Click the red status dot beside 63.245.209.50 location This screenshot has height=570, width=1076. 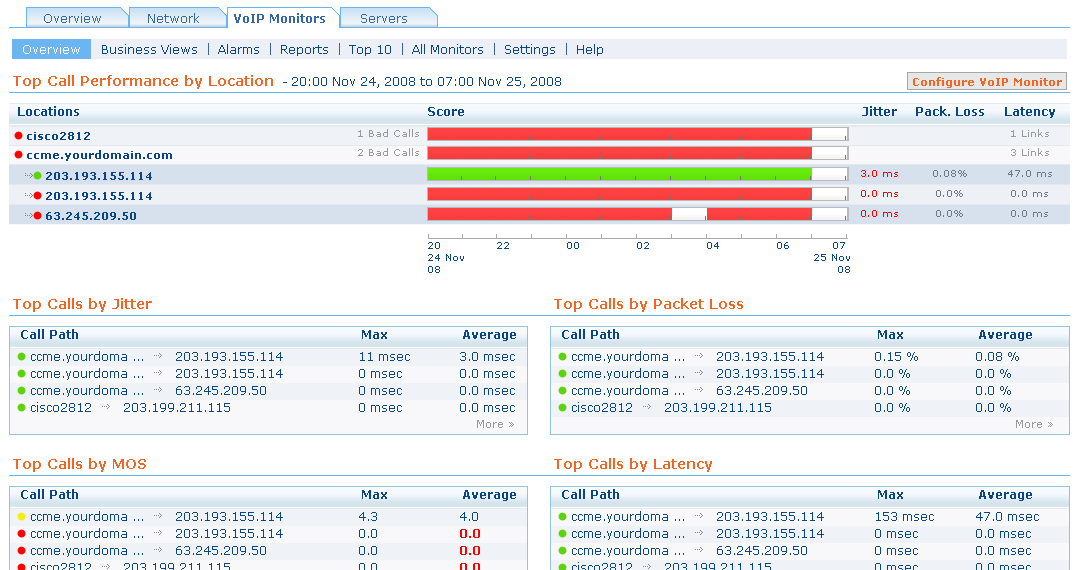click(x=37, y=215)
